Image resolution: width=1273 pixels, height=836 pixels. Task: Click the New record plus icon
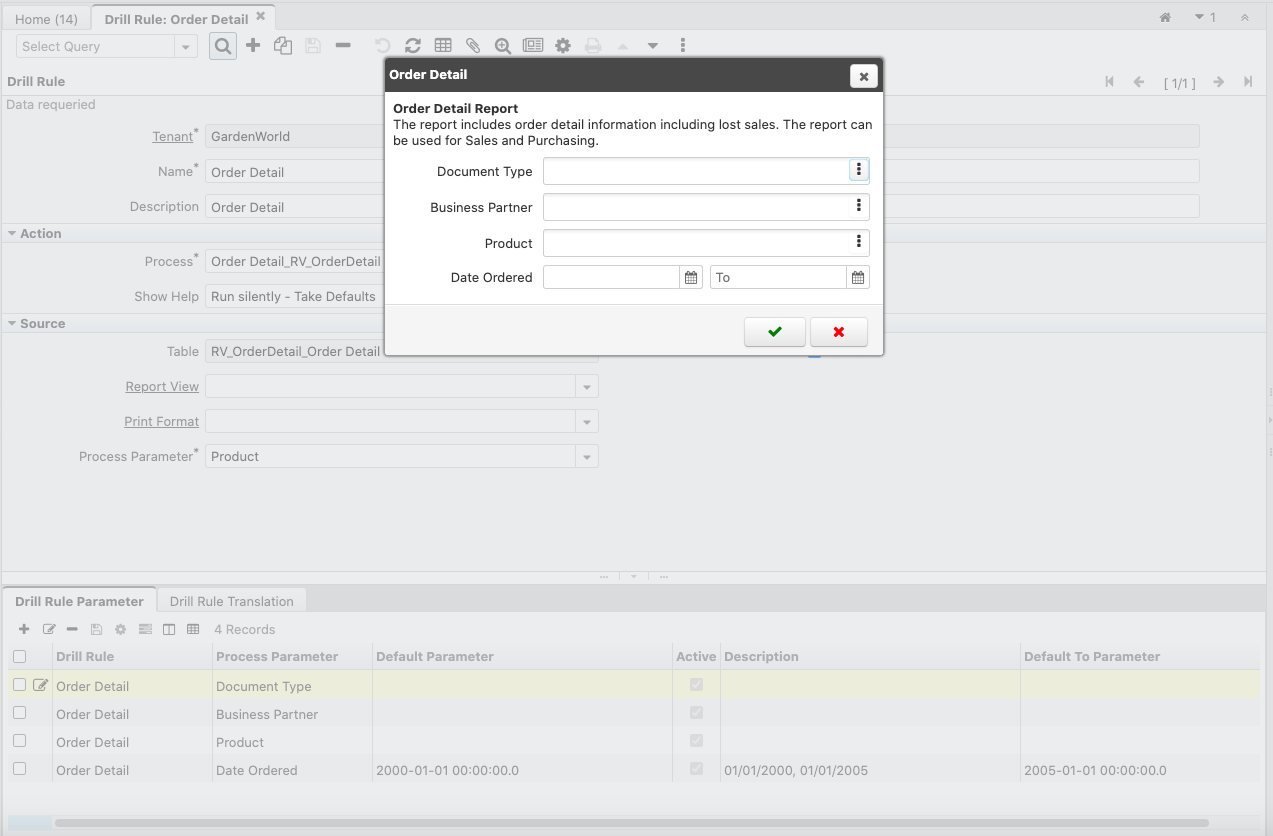(253, 46)
